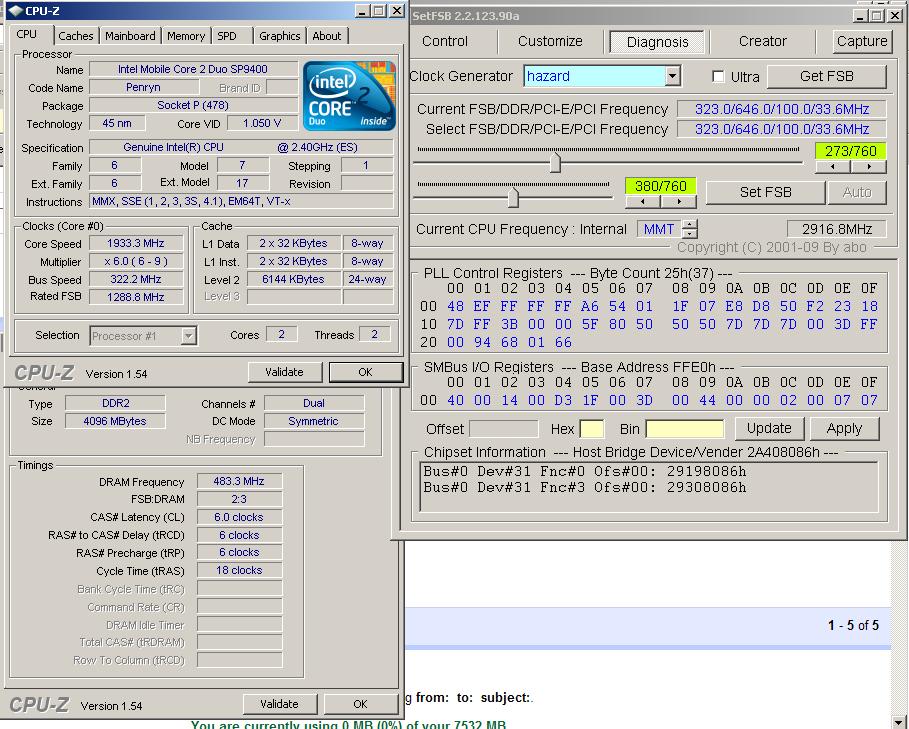Click Validate in back CPU-Z Memory window
The width and height of the screenshot is (909, 729).
tap(279, 704)
